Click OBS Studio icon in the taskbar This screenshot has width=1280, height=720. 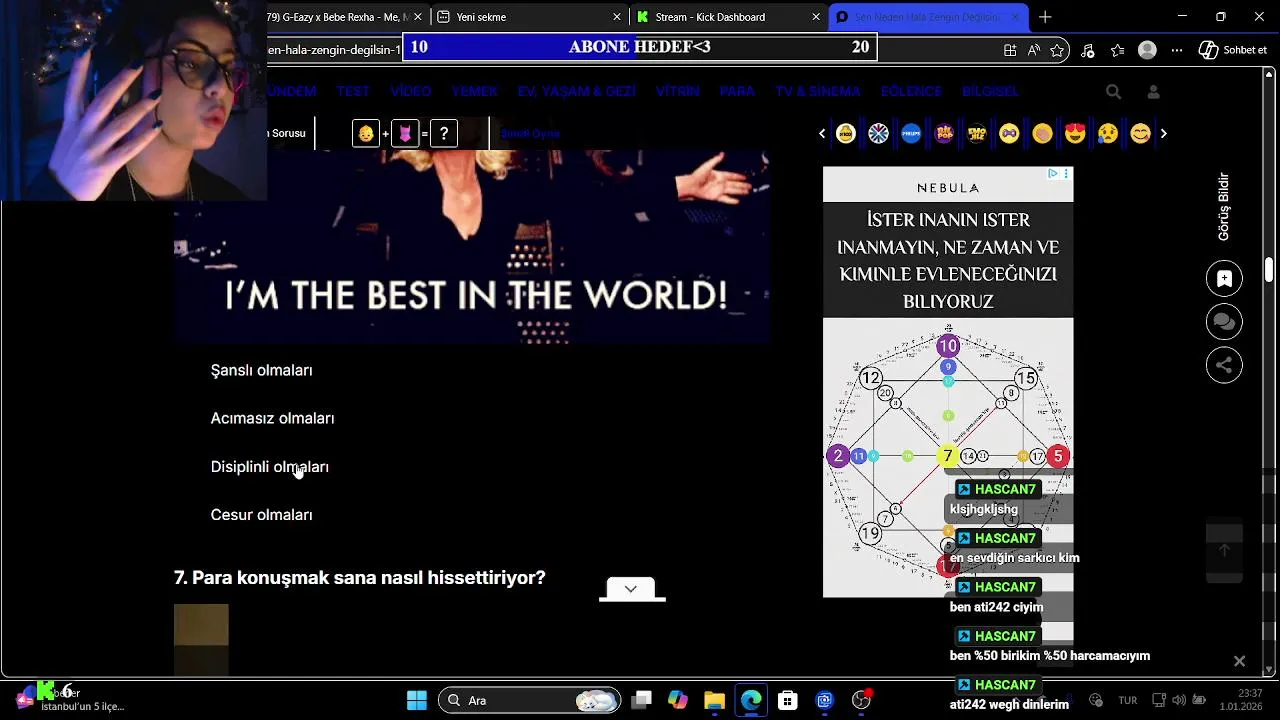point(861,700)
